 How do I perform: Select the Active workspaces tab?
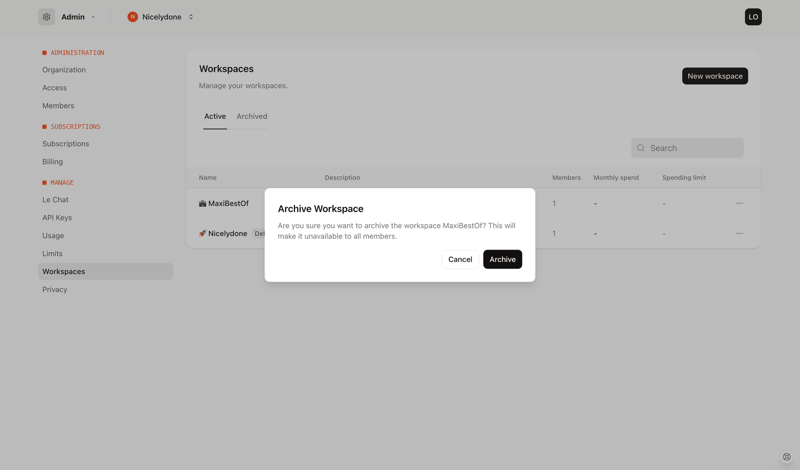(x=215, y=117)
